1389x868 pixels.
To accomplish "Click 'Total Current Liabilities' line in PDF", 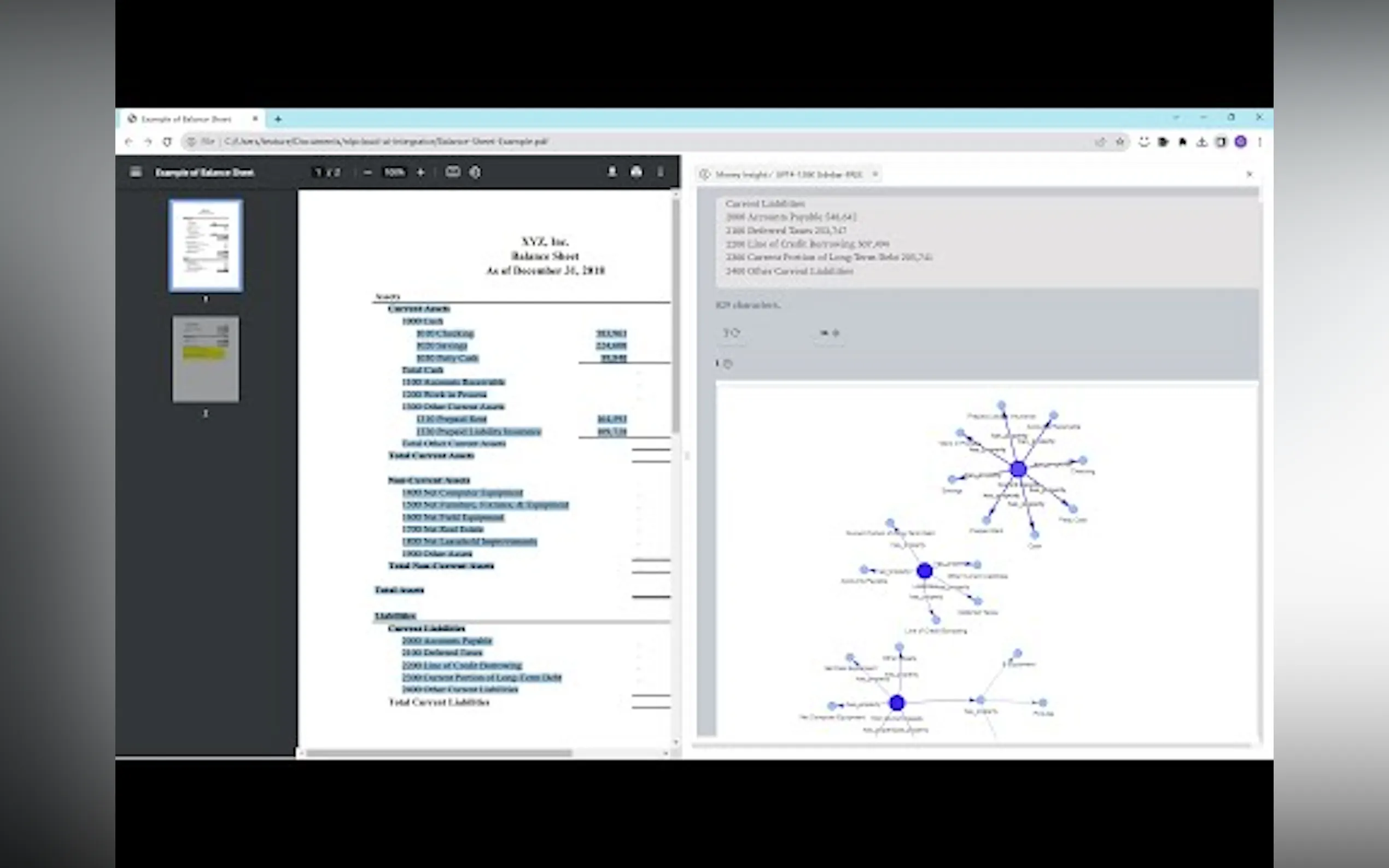I will coord(439,702).
